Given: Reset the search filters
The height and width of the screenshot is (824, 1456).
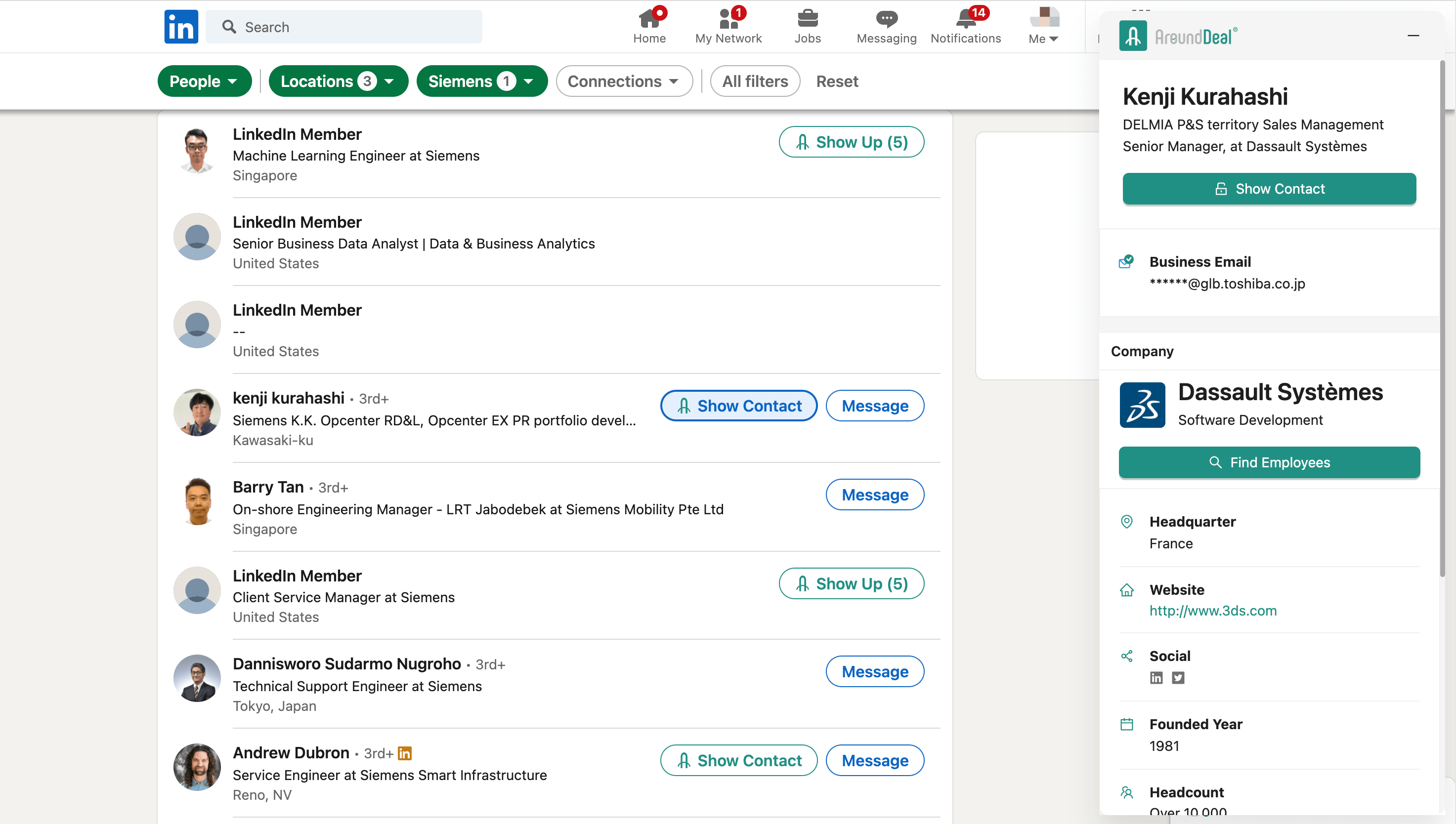Looking at the screenshot, I should [837, 81].
